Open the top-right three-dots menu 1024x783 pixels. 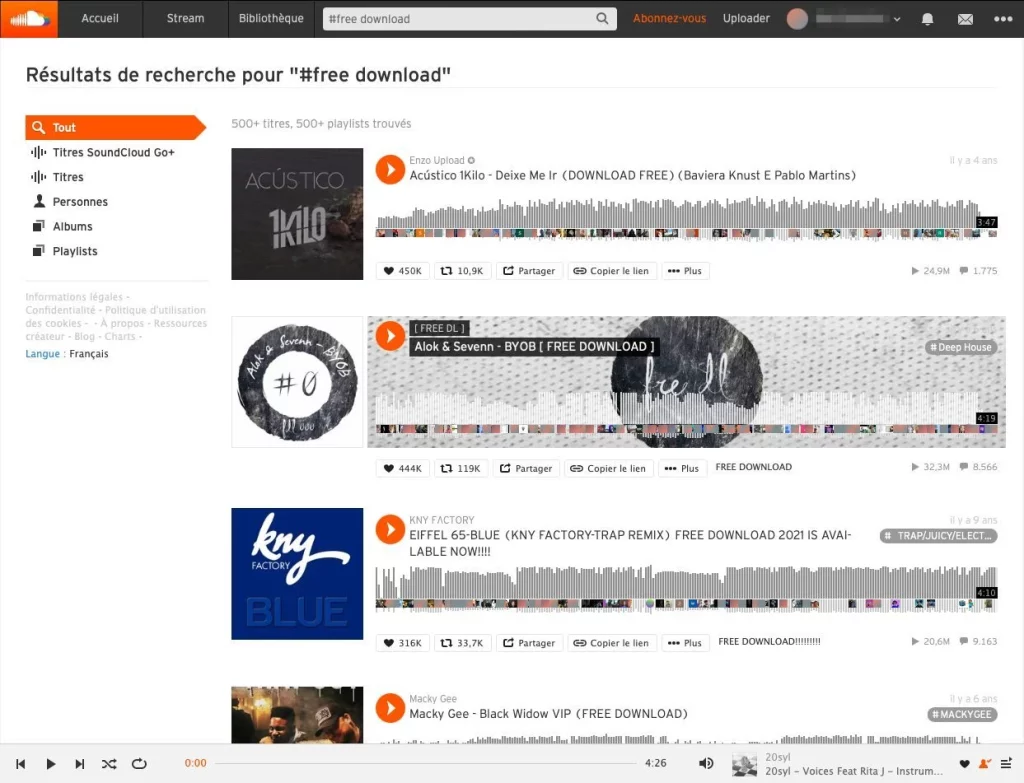click(x=1002, y=19)
